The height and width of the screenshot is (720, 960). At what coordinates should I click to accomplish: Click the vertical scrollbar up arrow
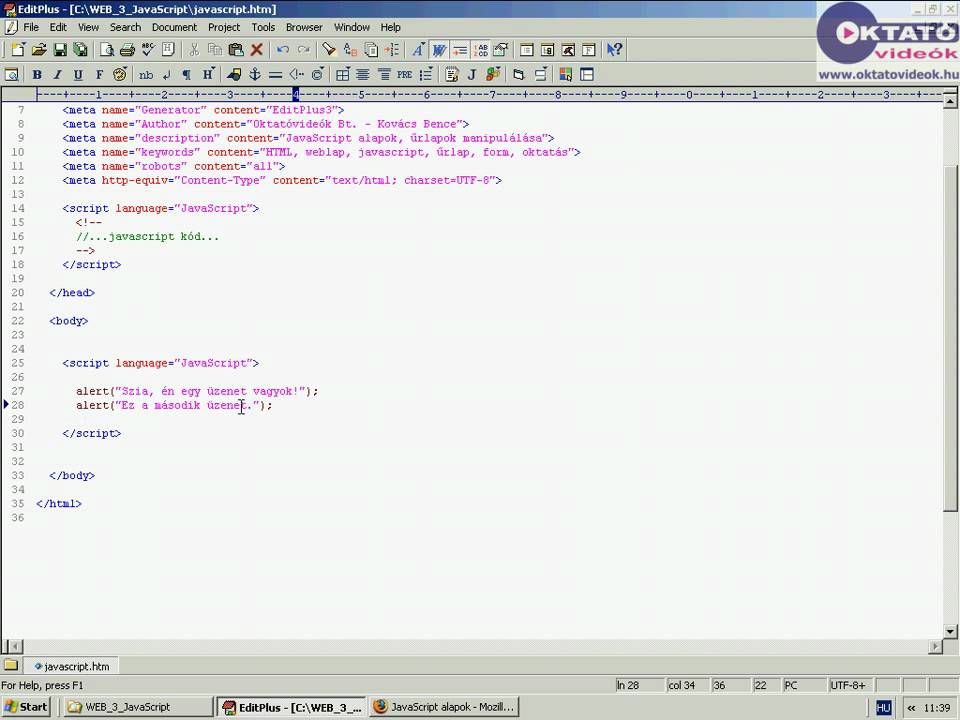[950, 100]
